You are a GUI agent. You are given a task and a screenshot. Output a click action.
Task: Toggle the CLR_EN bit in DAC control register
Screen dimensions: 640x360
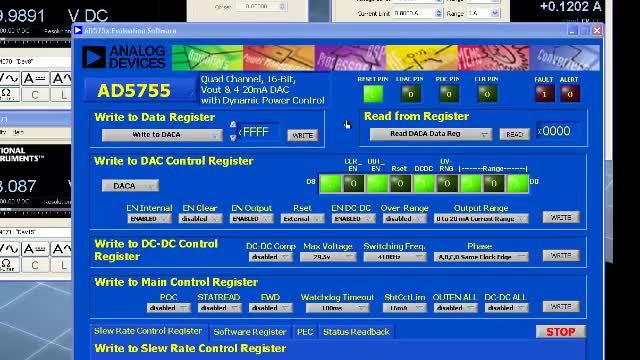pyautogui.click(x=353, y=184)
